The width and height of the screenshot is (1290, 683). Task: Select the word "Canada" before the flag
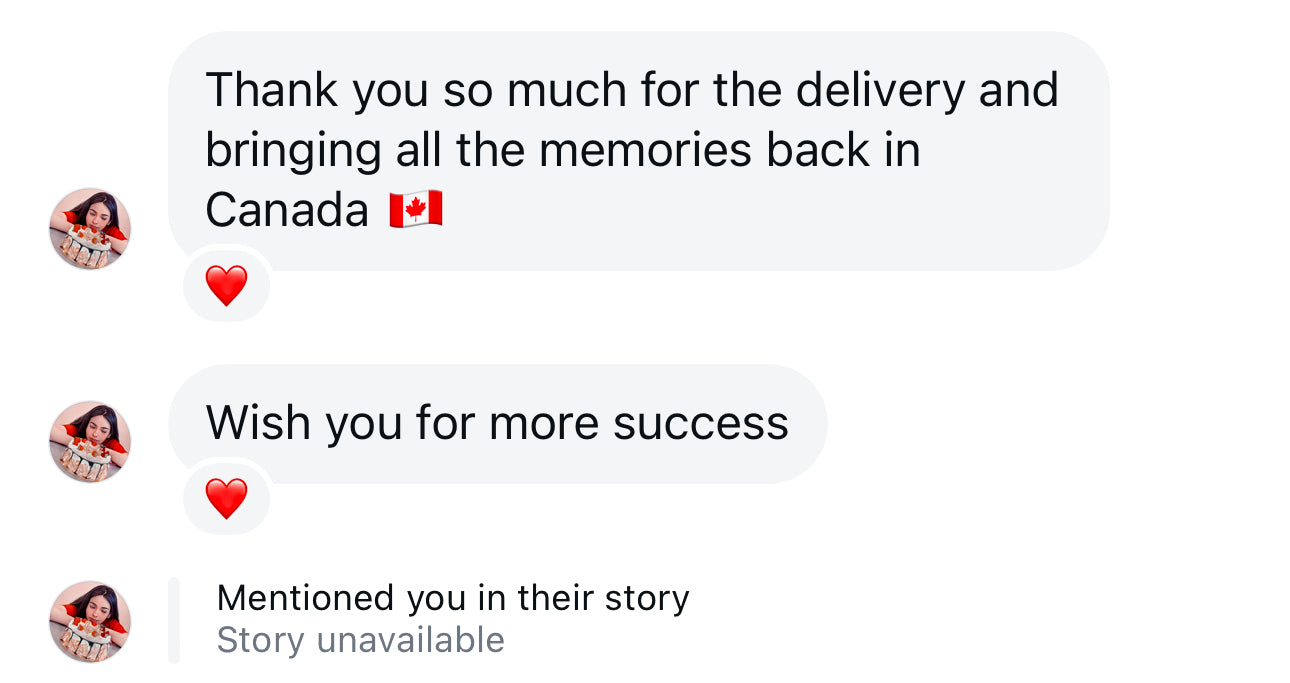[x=287, y=210]
